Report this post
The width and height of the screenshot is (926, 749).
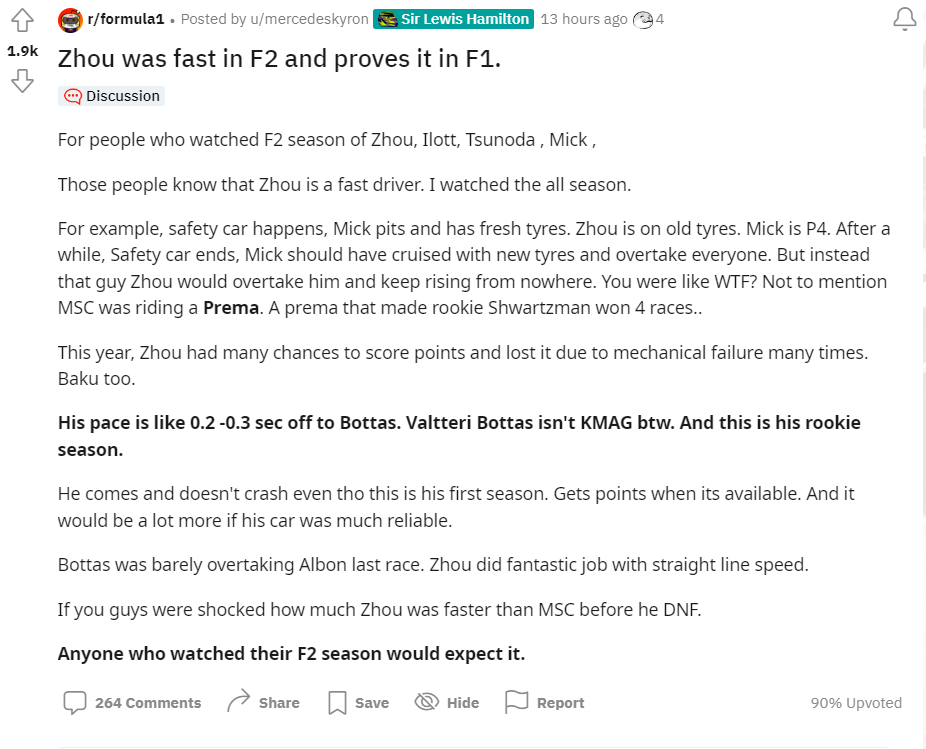[544, 702]
